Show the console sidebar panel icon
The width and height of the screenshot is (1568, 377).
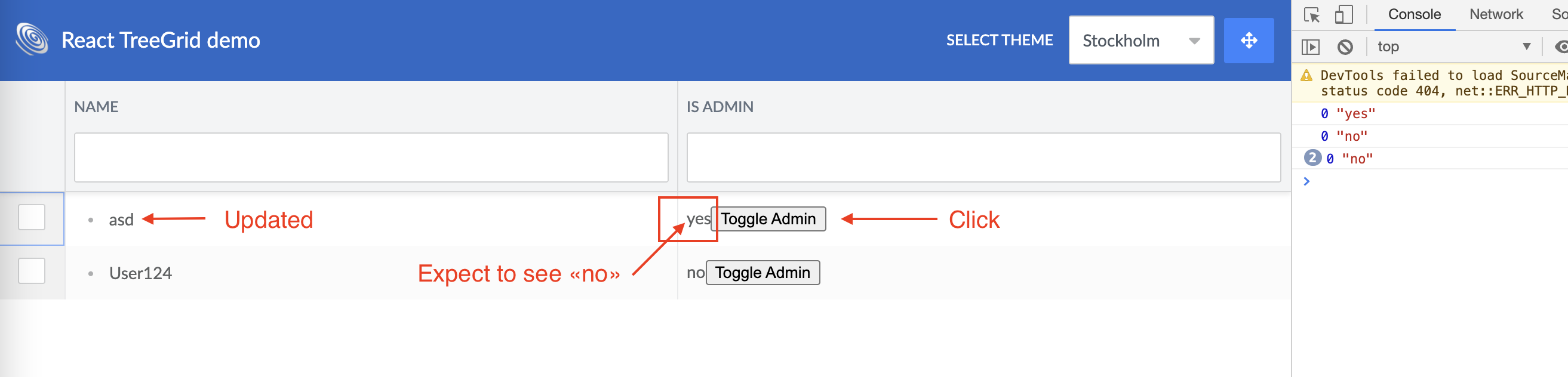[1311, 47]
